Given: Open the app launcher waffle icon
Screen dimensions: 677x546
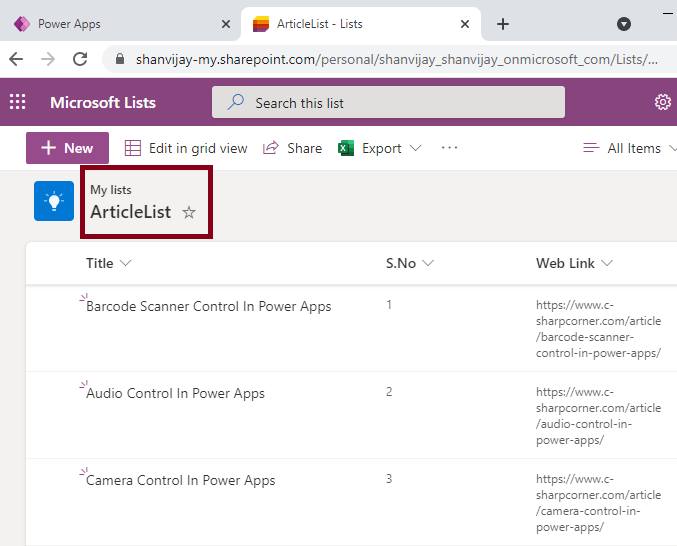Looking at the screenshot, I should coord(17,102).
